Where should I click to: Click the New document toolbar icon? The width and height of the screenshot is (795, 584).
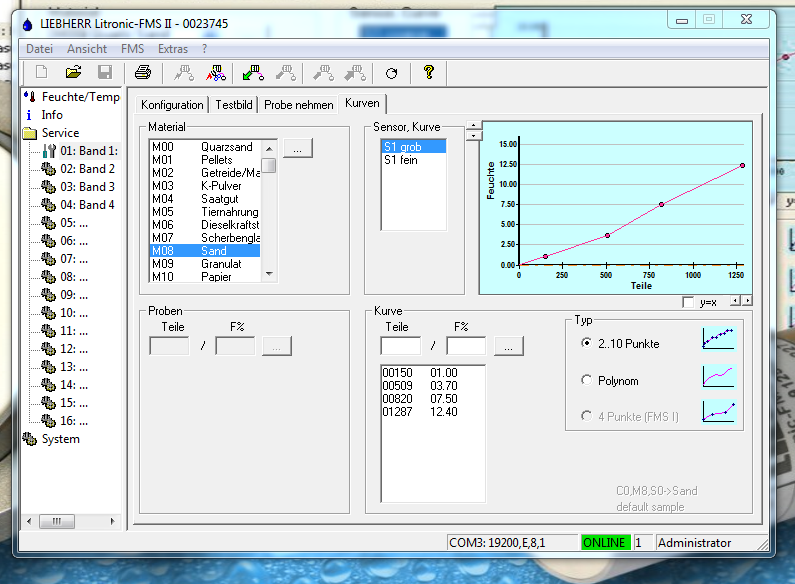[x=42, y=72]
